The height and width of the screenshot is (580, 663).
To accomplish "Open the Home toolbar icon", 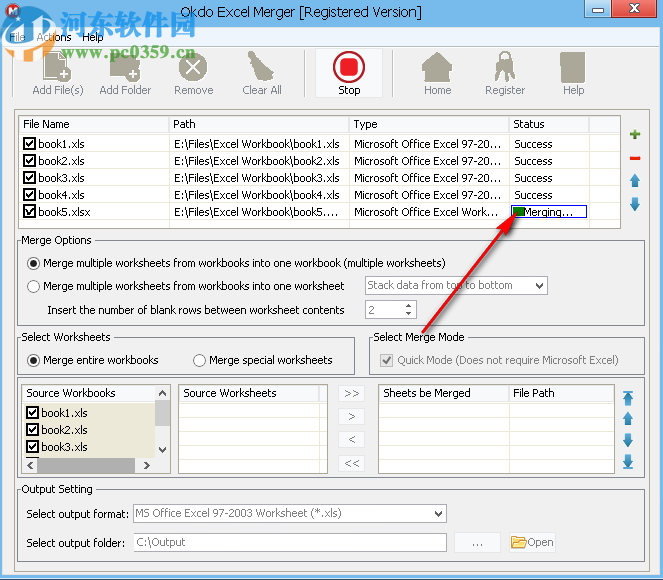I will click(437, 73).
